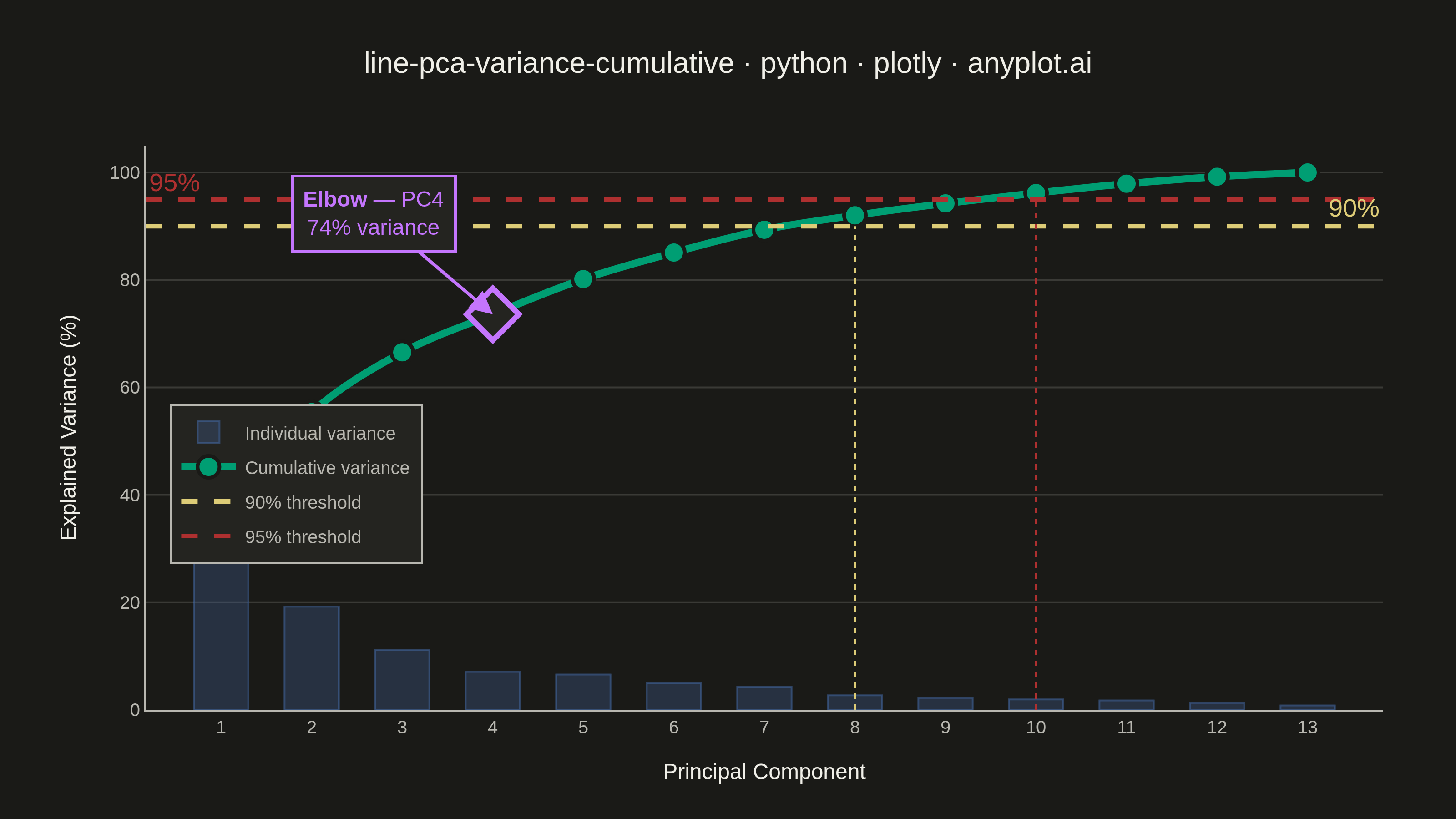Click the yellow 90% line label
The width and height of the screenshot is (1456, 819).
pyautogui.click(x=1353, y=208)
